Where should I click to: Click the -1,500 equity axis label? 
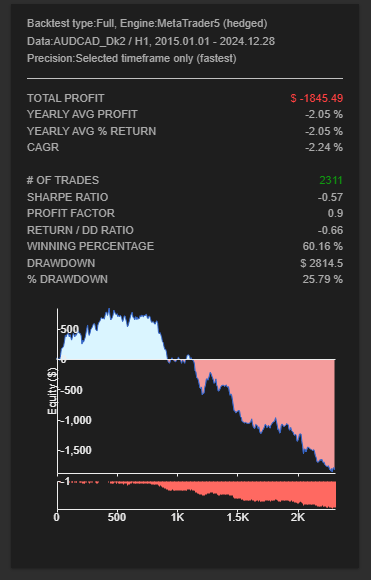click(76, 450)
